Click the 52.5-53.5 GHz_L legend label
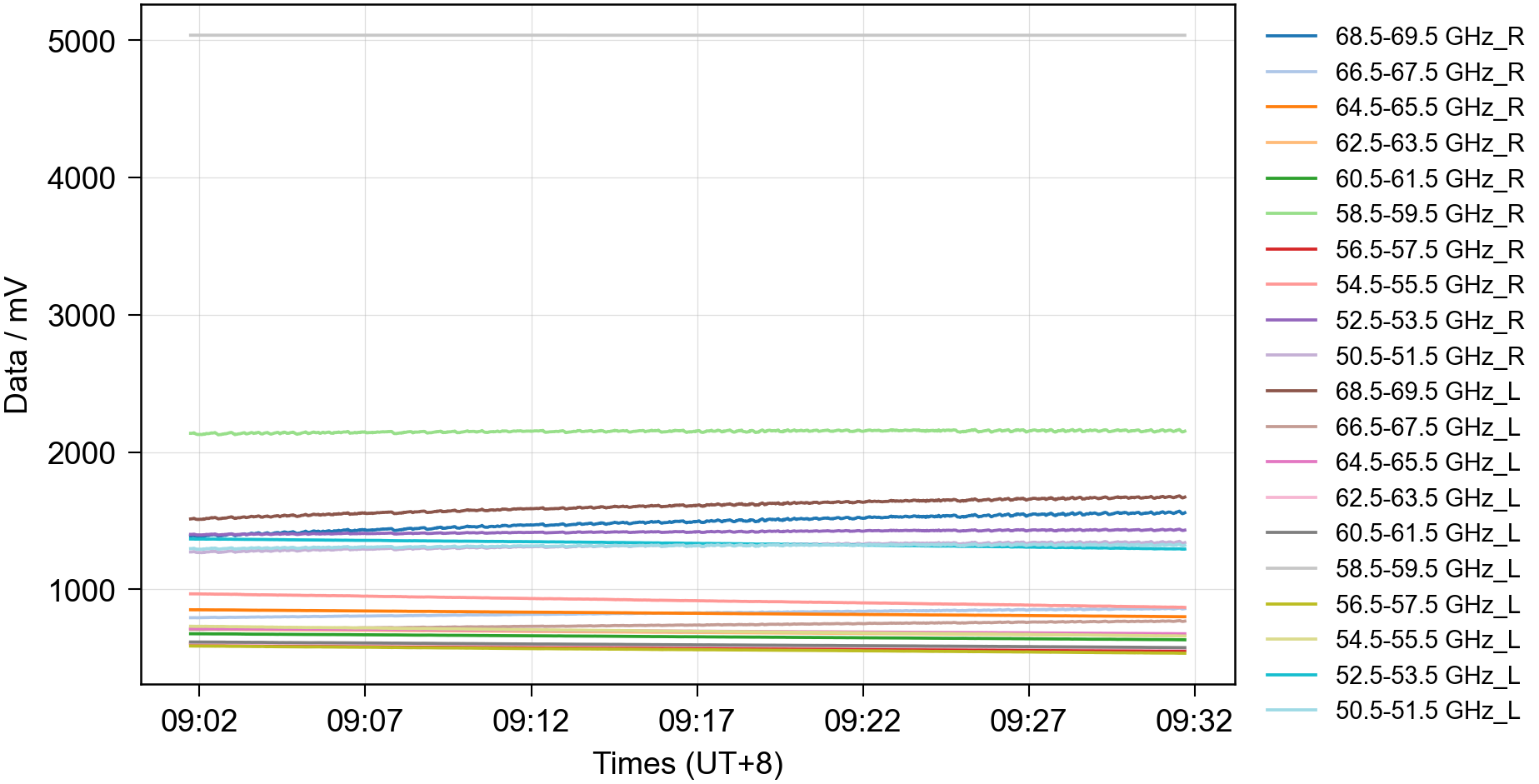The width and height of the screenshot is (1539, 784). click(x=1427, y=675)
